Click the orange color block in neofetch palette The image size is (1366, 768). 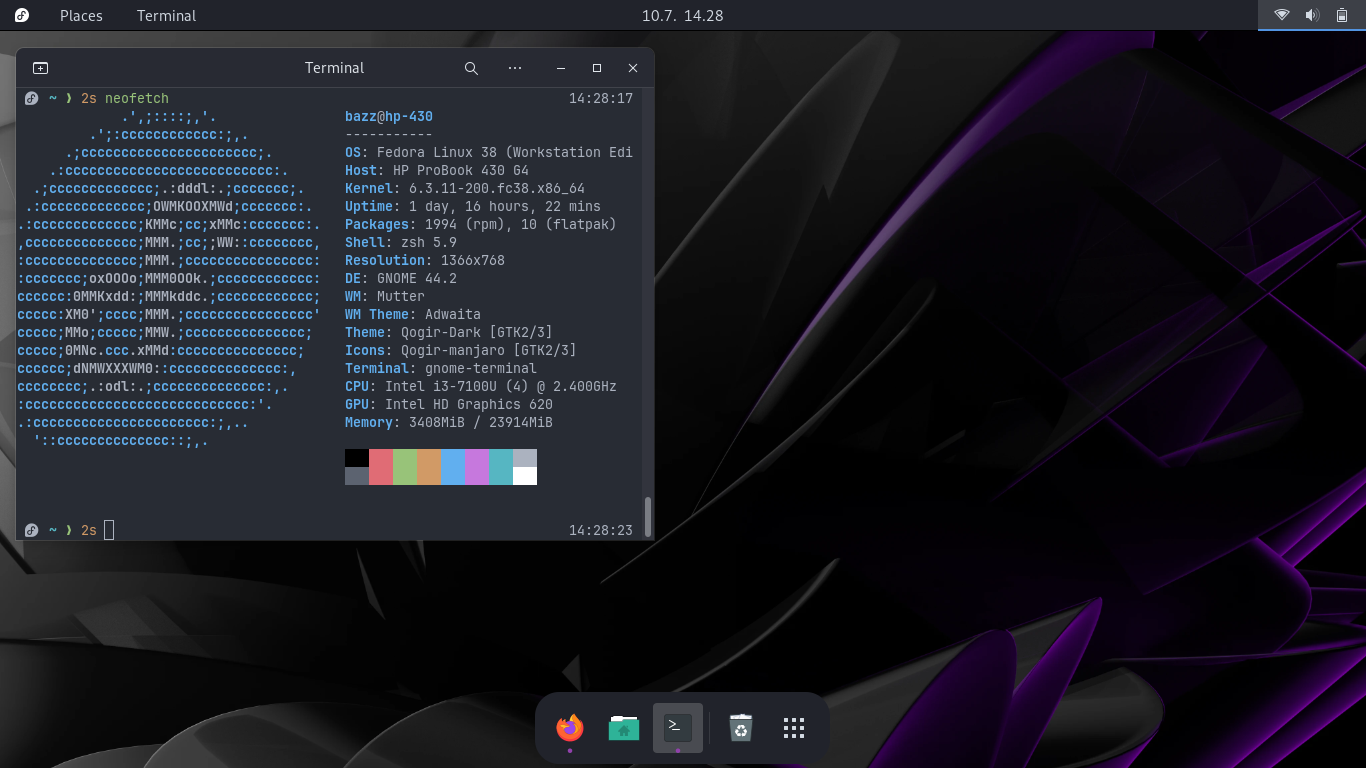[429, 467]
